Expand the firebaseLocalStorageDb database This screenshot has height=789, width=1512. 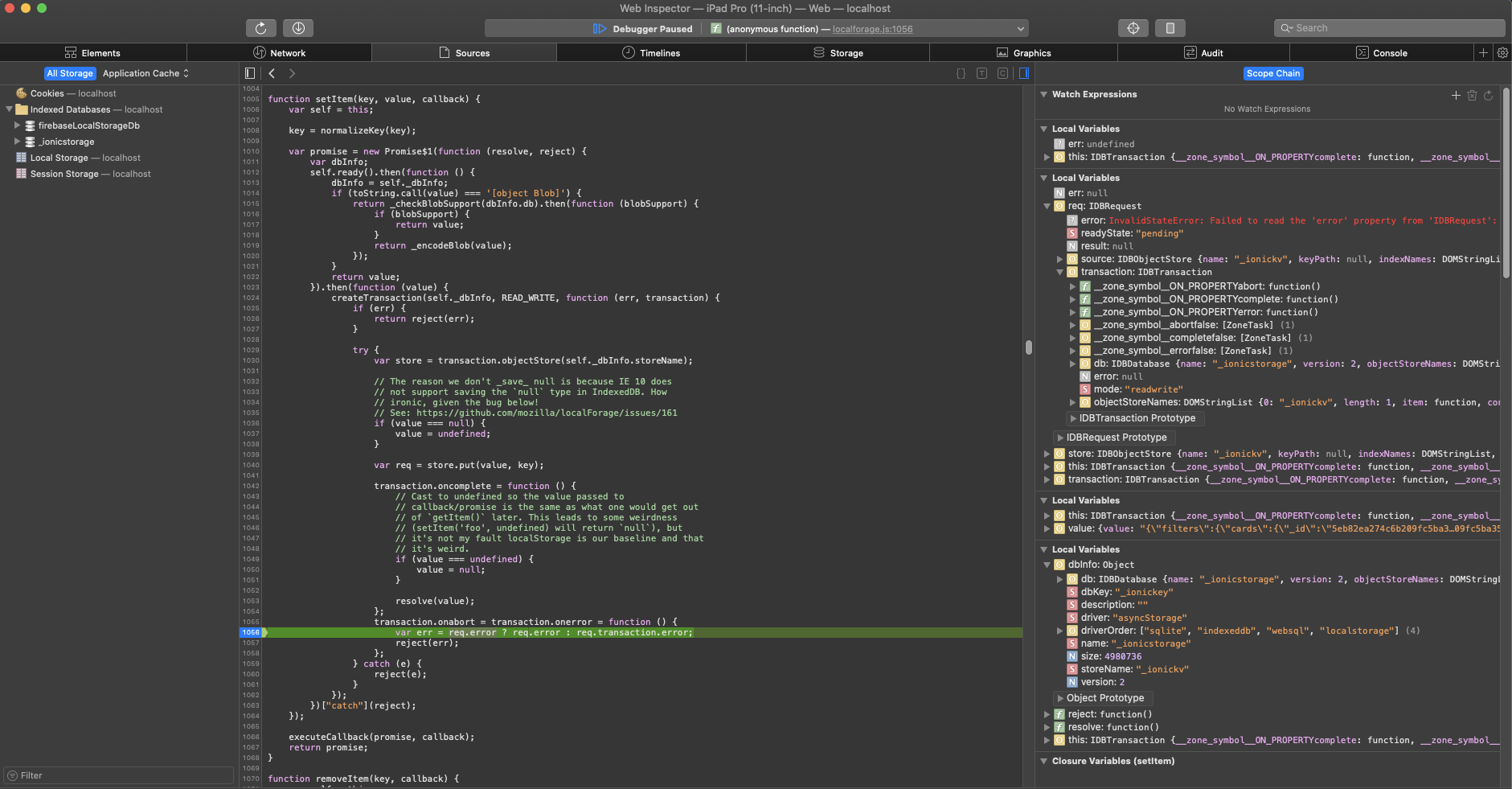click(x=16, y=125)
